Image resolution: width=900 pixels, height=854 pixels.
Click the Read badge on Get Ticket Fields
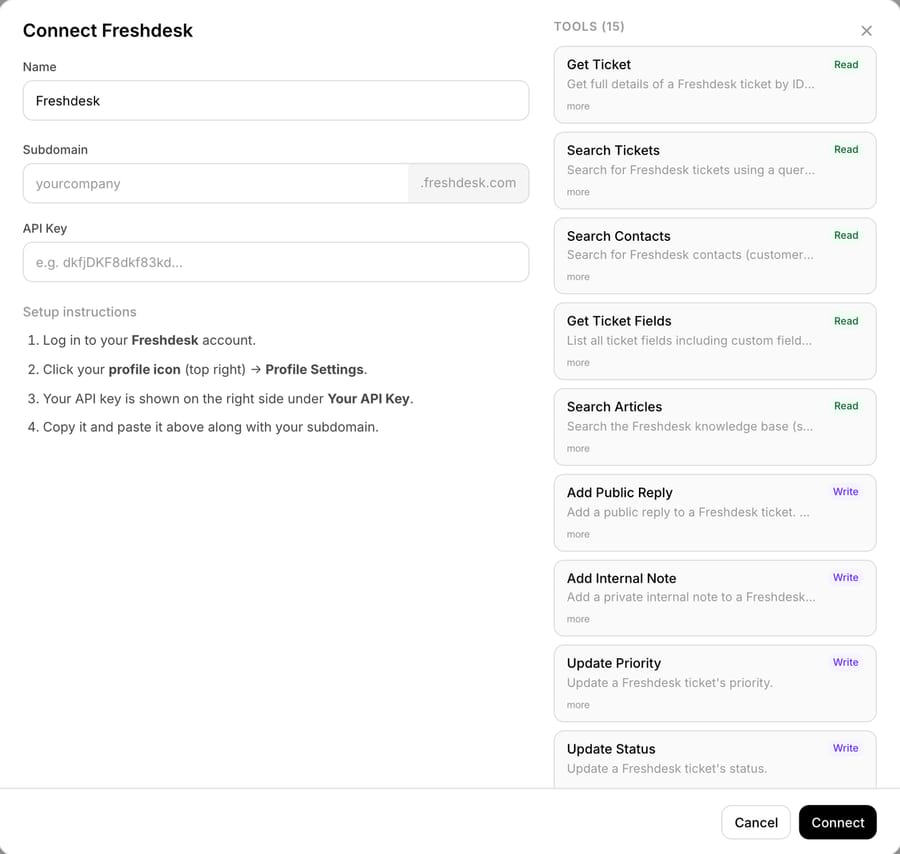pos(846,321)
